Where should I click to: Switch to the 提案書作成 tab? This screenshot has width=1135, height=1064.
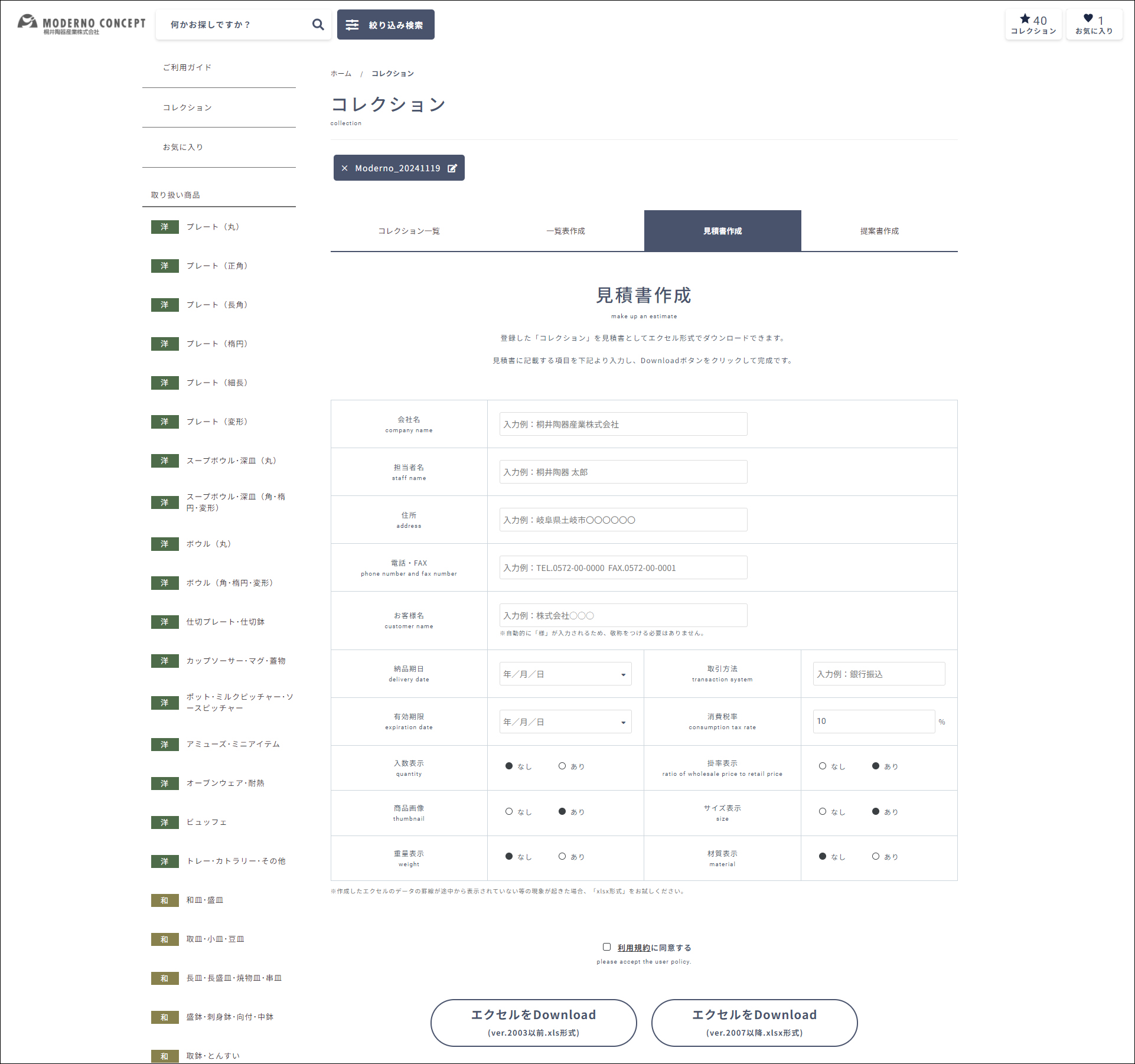(879, 231)
